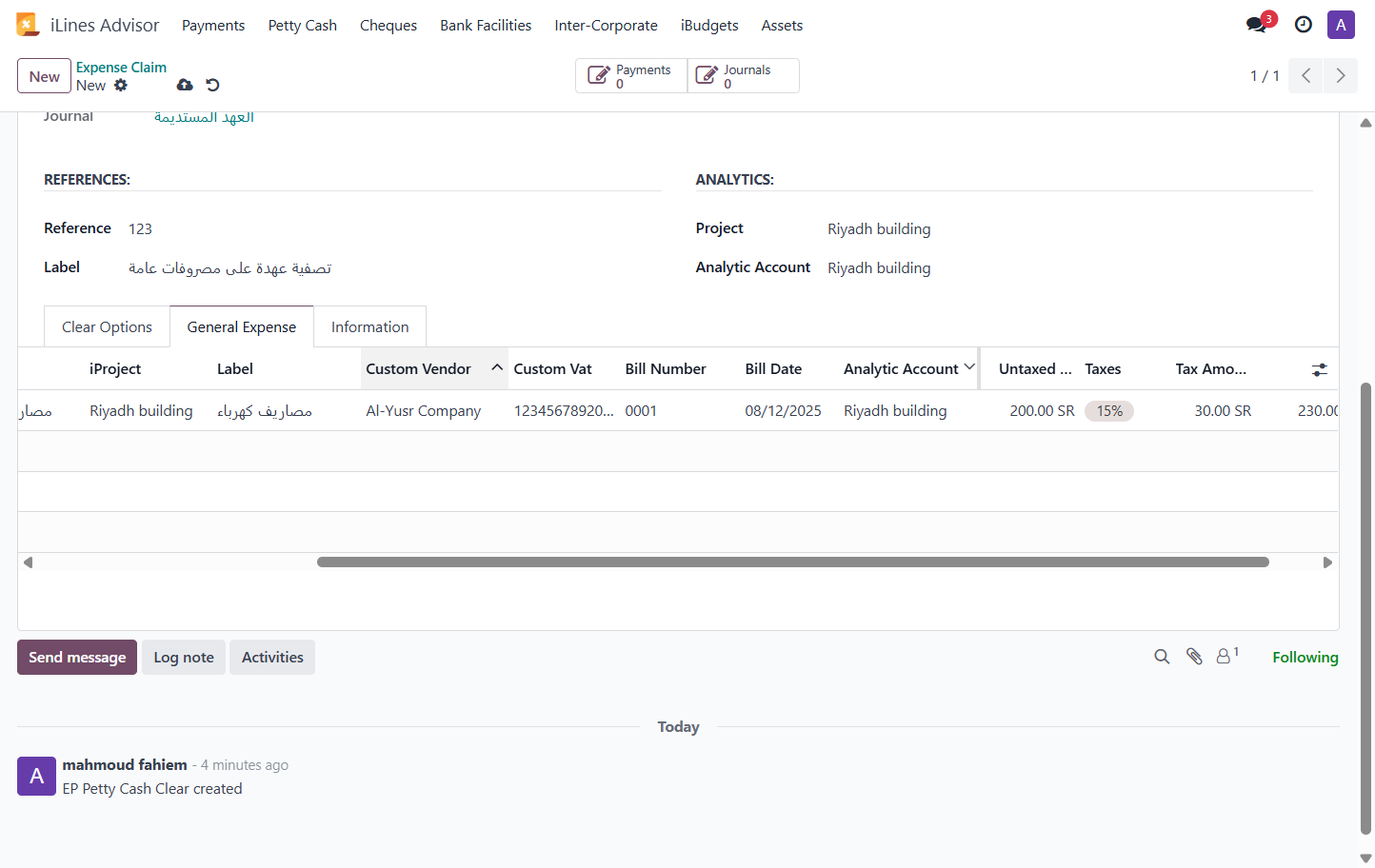
Task: Open iBudgets menu
Action: tap(709, 26)
